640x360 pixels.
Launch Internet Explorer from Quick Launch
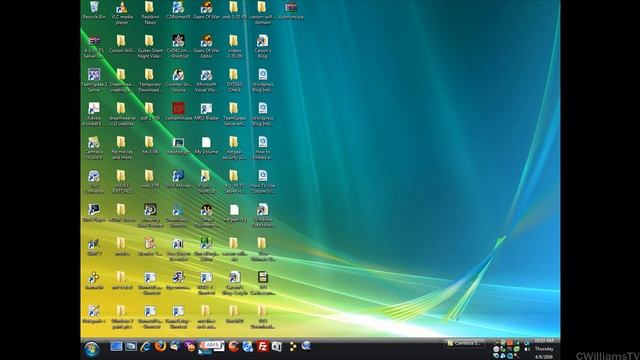(x=145, y=347)
